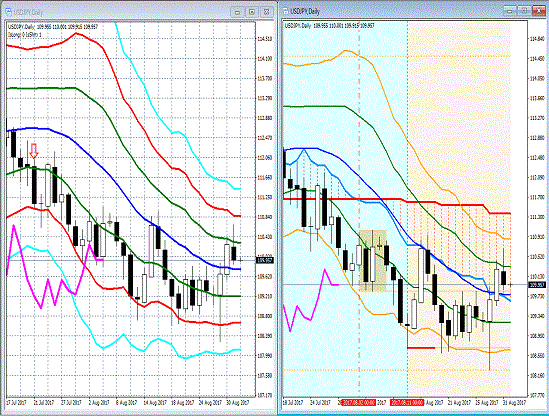Click the left window title bar text USDJPY,Daily

point(28,12)
